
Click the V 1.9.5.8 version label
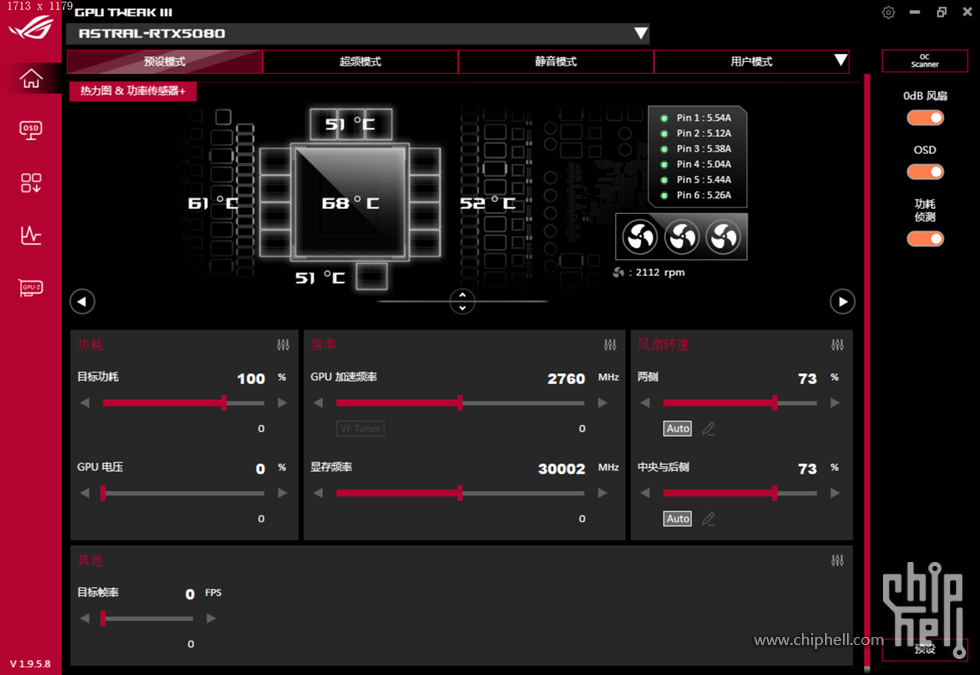pos(30,664)
